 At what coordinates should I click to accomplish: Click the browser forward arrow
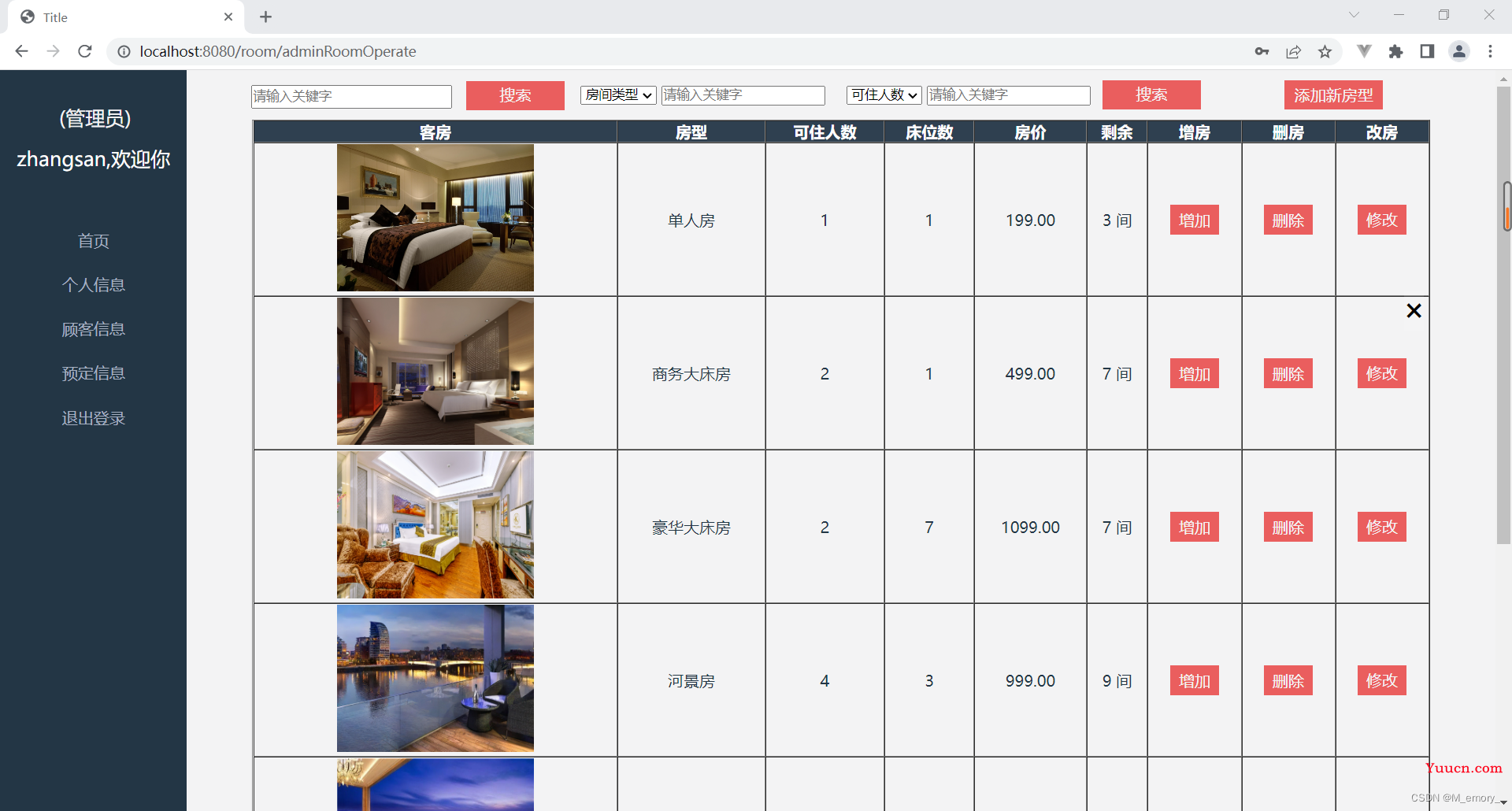pyautogui.click(x=53, y=51)
